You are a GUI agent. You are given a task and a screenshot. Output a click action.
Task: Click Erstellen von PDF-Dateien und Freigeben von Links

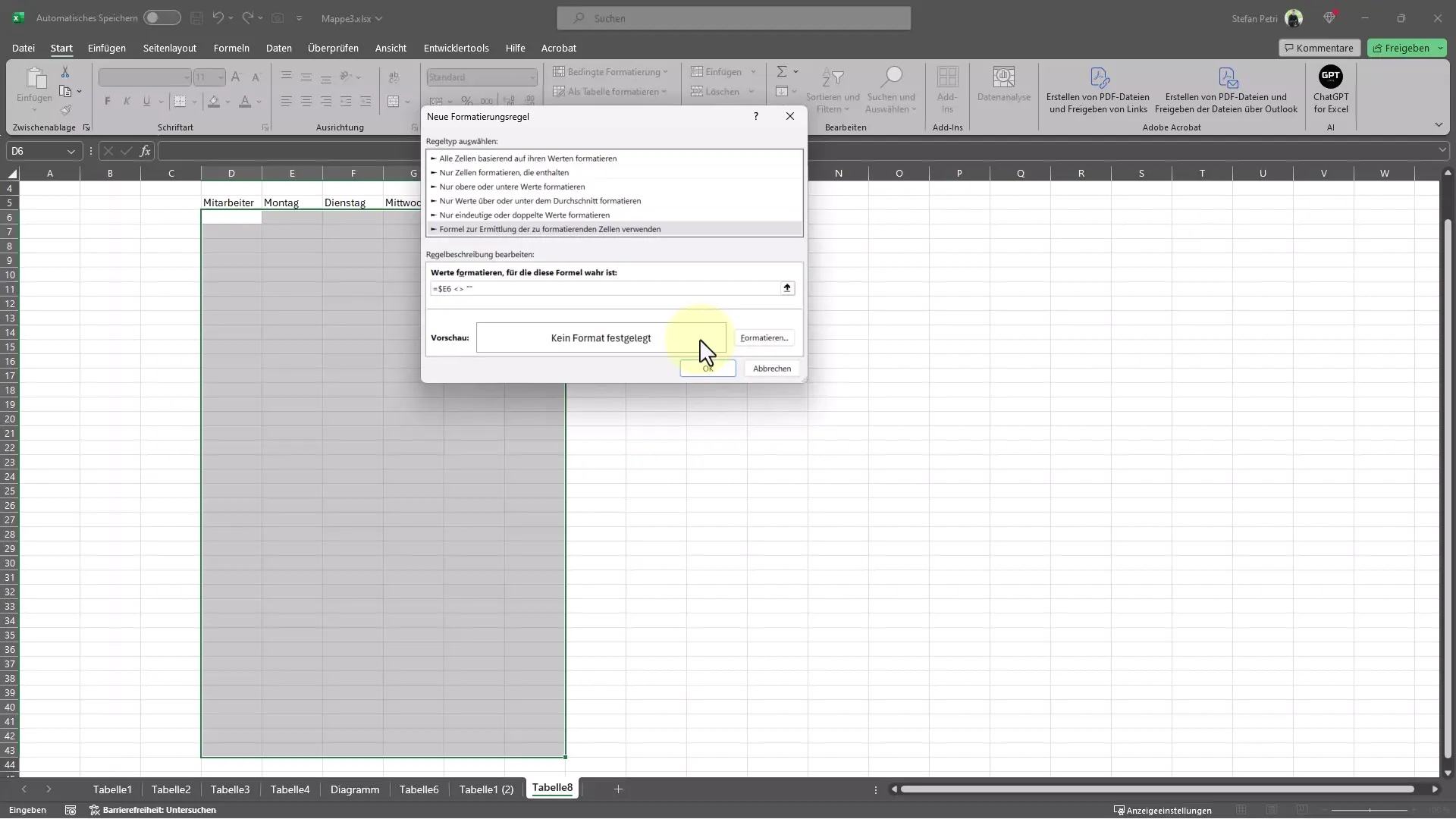pyautogui.click(x=1098, y=89)
